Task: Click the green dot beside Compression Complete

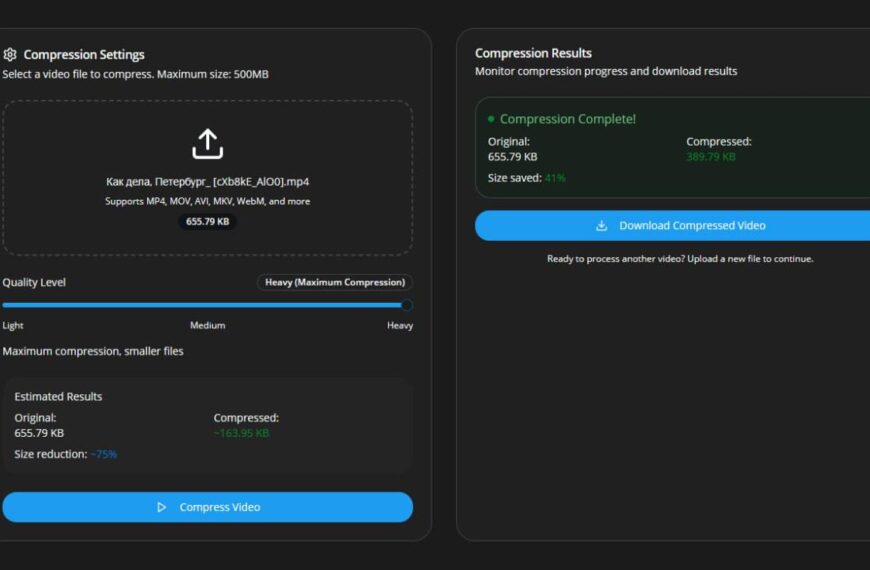Action: click(491, 119)
